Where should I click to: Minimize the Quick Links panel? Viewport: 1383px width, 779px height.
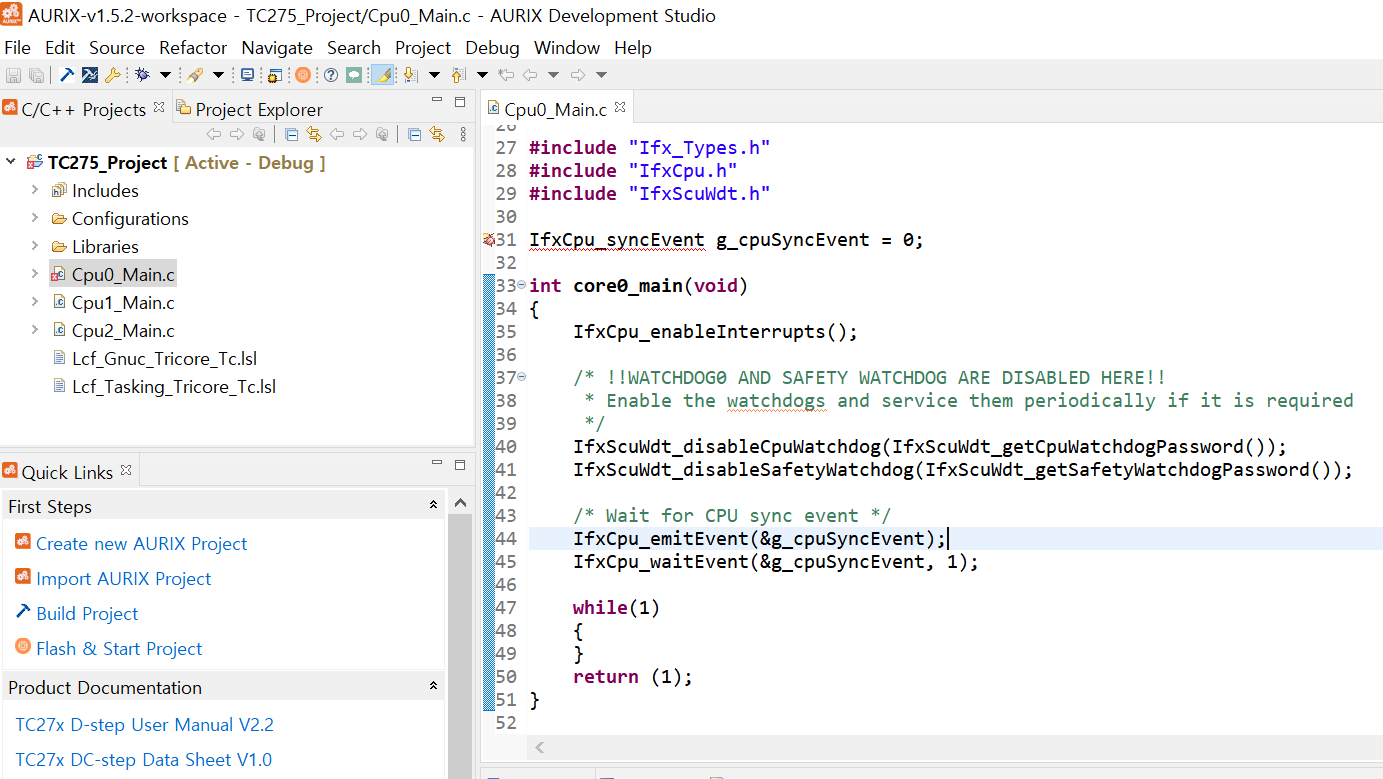437,464
